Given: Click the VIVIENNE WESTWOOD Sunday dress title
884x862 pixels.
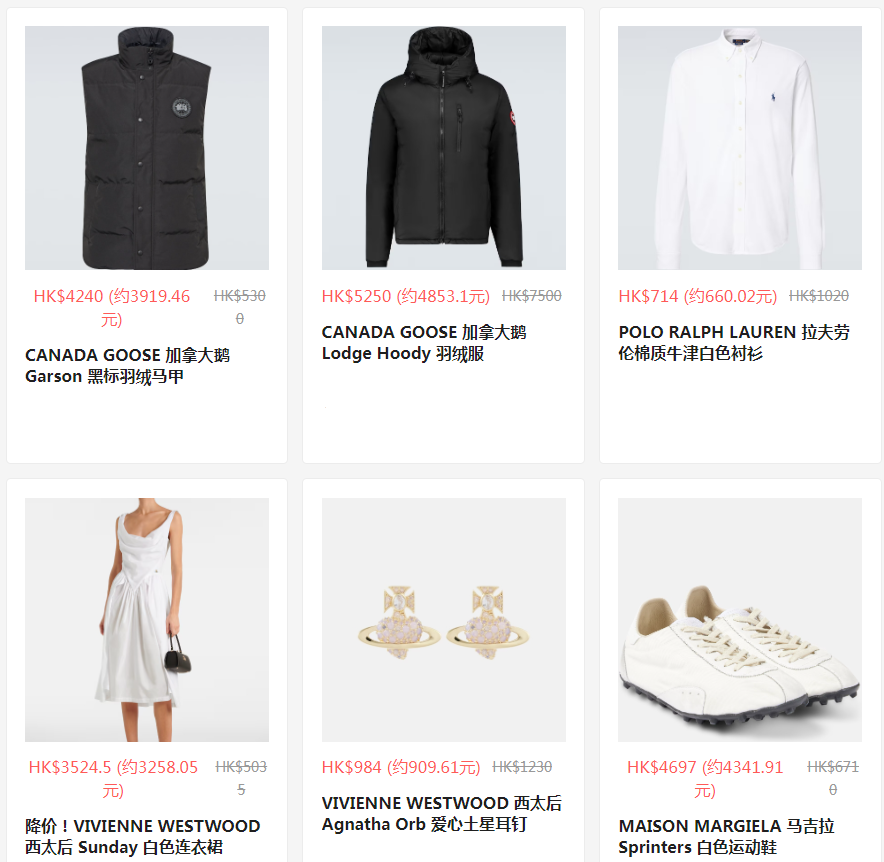Looking at the screenshot, I should [143, 837].
